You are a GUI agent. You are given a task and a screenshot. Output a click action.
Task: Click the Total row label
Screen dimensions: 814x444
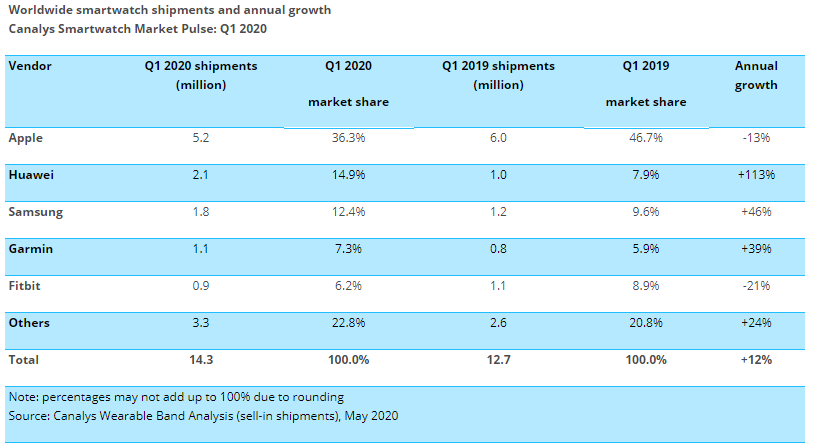(24, 358)
